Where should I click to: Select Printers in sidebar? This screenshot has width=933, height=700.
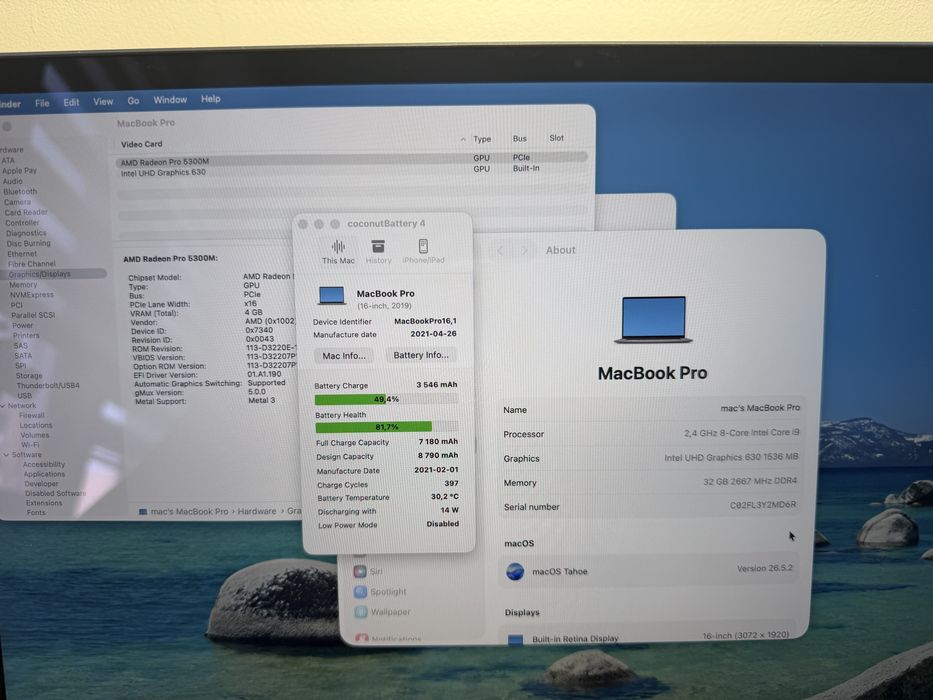pyautogui.click(x=26, y=335)
